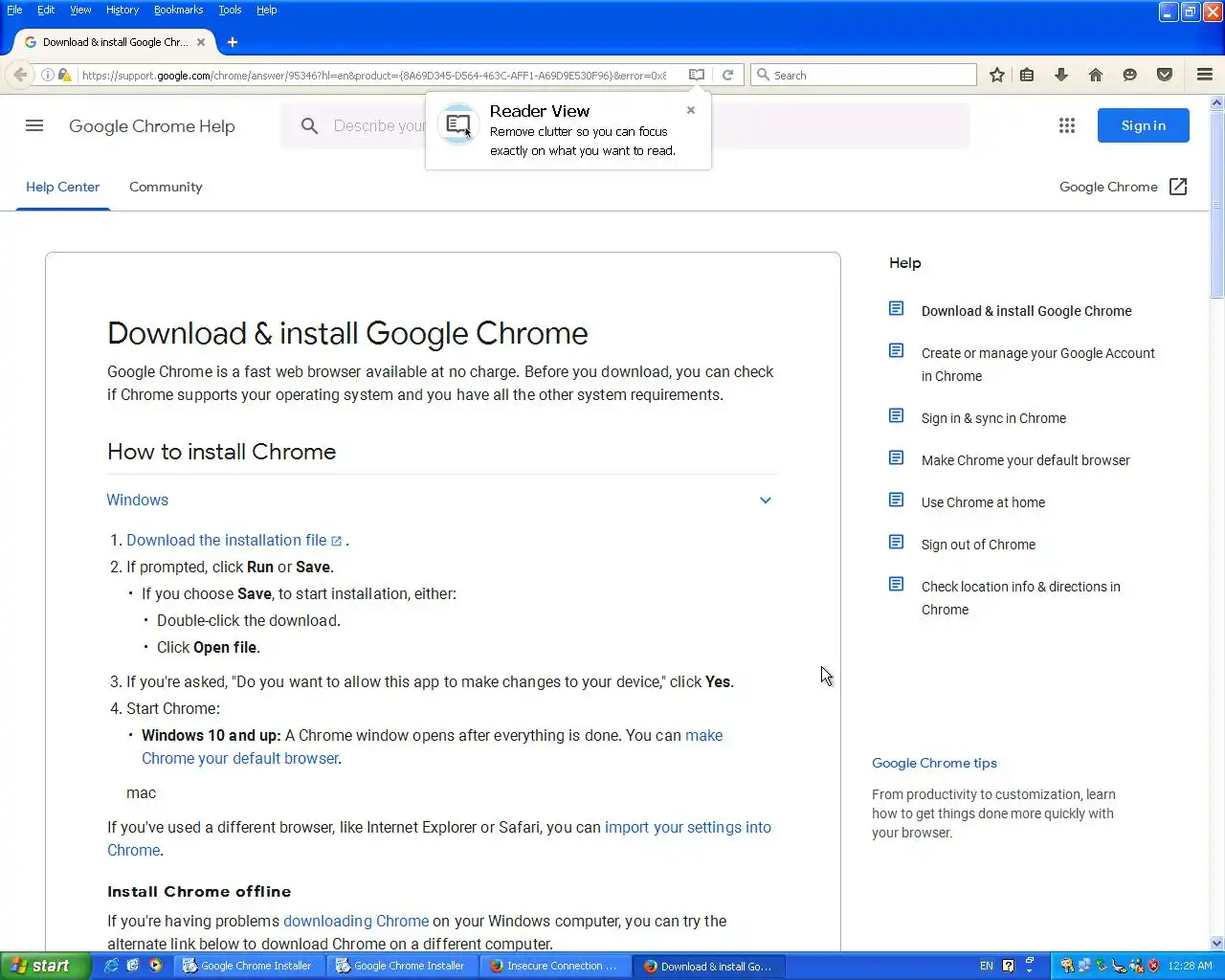Go to the Firefox Home icon
Viewport: 1225px width, 980px height.
click(x=1096, y=75)
